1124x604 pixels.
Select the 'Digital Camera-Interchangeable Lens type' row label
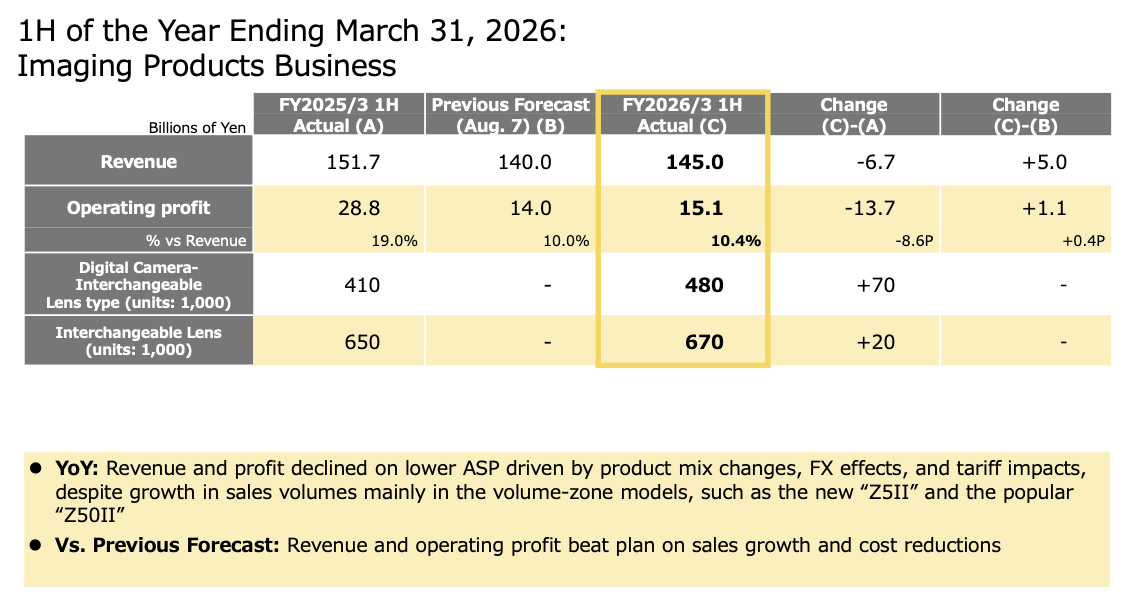(x=138, y=285)
